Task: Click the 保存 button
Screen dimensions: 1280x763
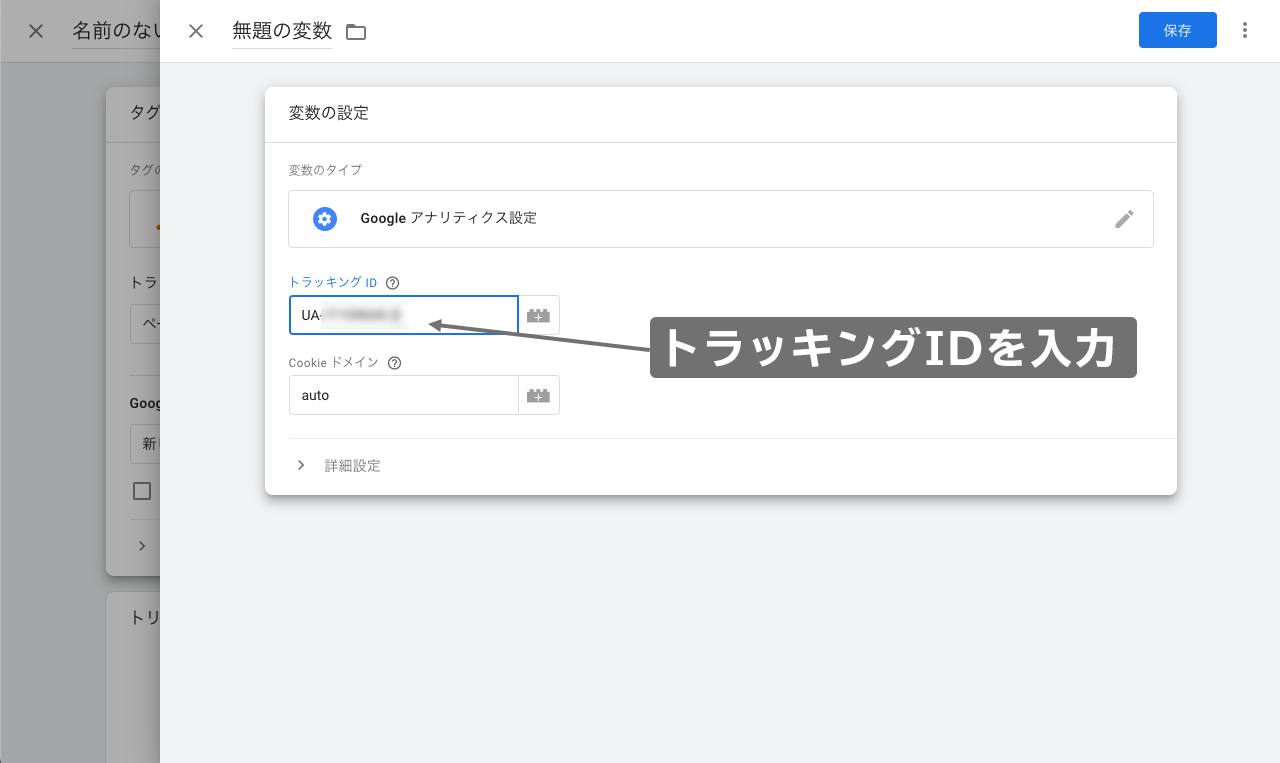Action: pyautogui.click(x=1177, y=30)
